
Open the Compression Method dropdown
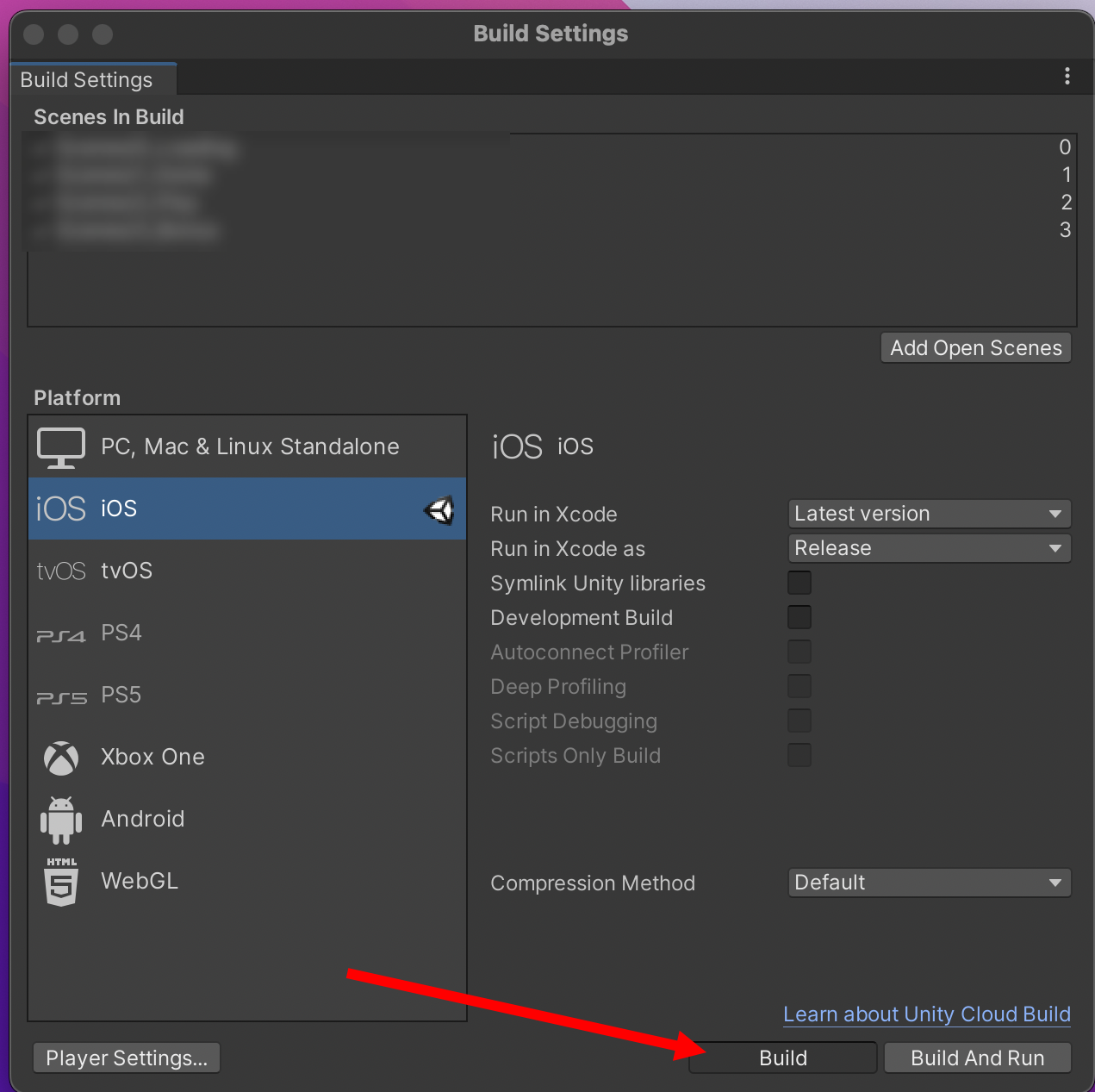click(930, 883)
